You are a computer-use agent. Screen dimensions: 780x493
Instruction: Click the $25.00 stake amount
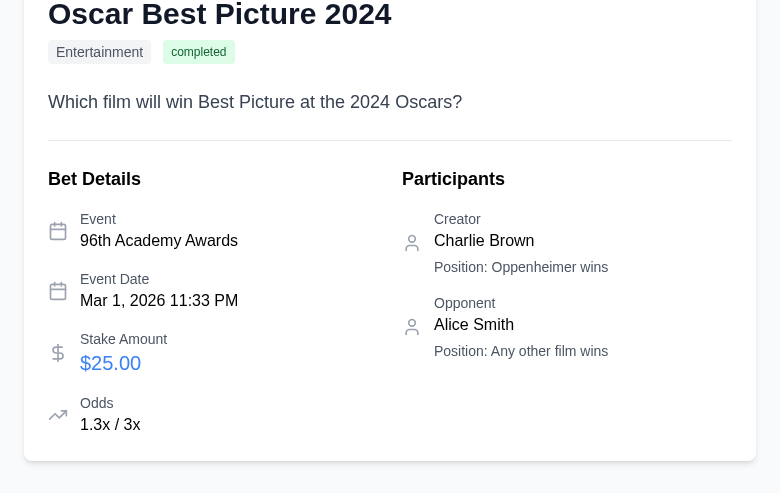(110, 363)
